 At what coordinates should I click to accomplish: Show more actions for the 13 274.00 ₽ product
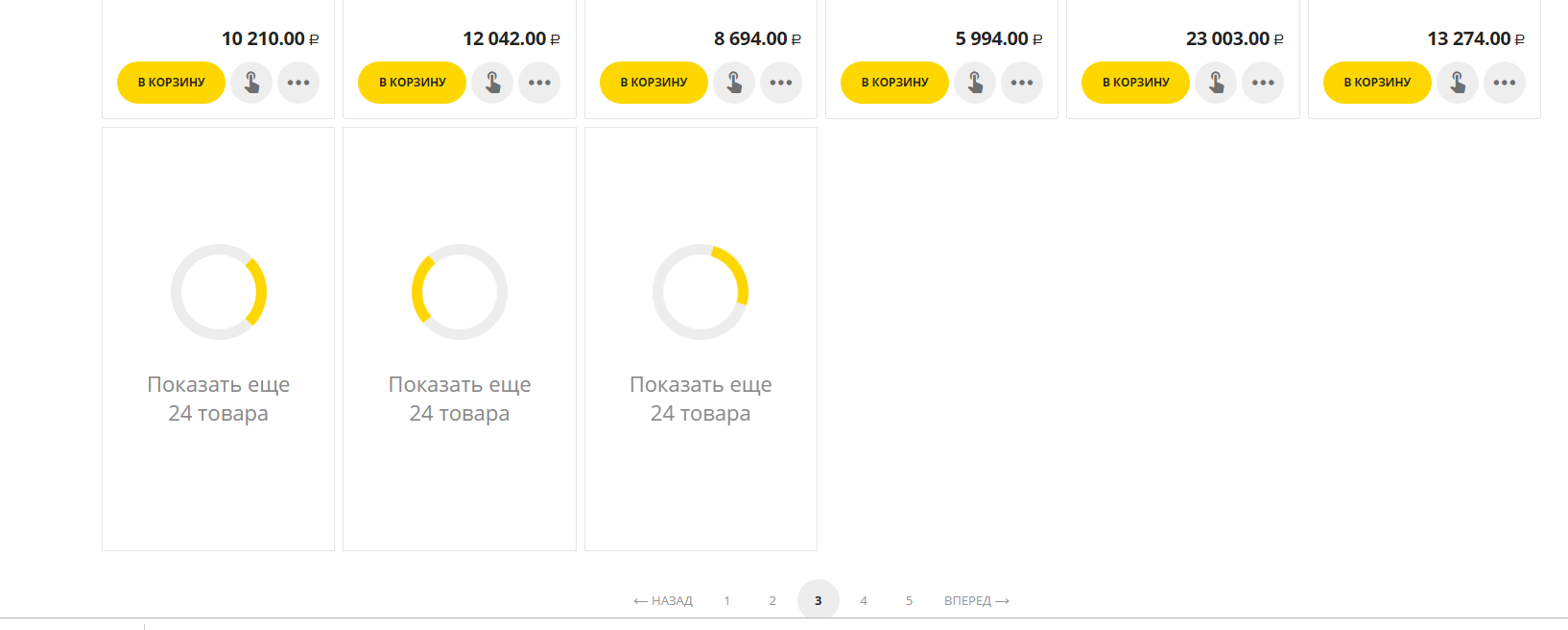(x=1505, y=83)
